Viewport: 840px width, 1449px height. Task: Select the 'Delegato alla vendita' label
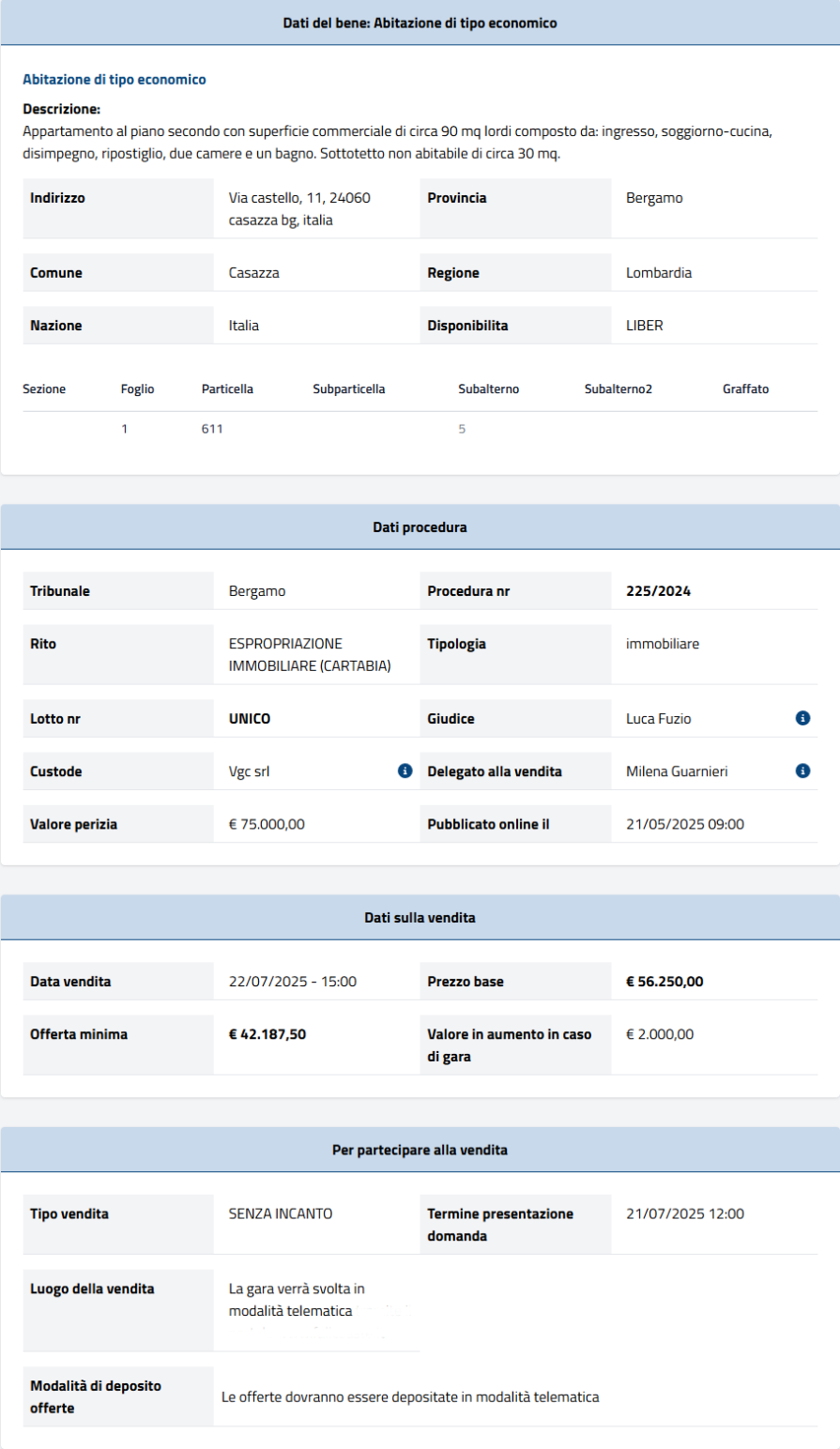495,771
